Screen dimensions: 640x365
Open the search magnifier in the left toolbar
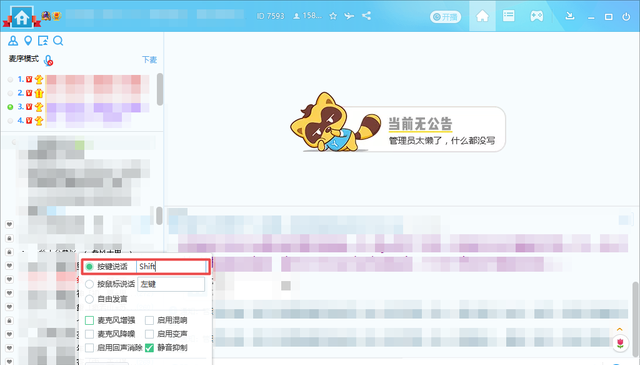58,40
